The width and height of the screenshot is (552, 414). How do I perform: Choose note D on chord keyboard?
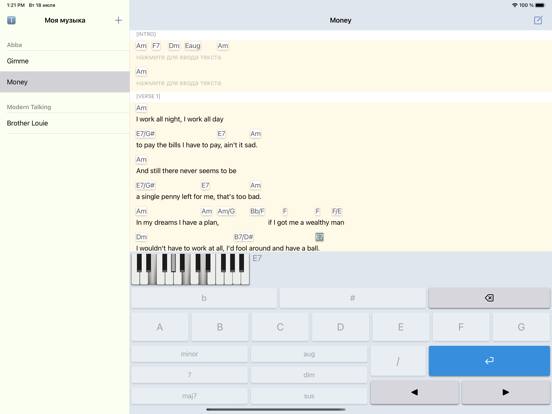point(340,327)
